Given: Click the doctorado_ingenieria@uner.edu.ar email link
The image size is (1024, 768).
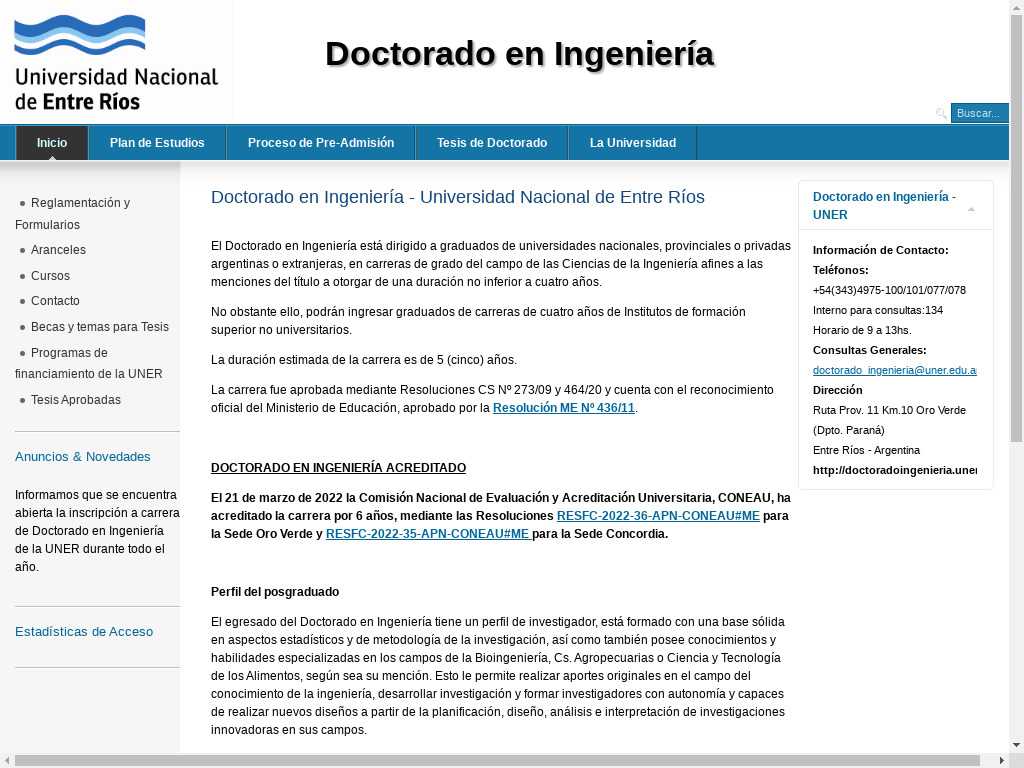Looking at the screenshot, I should pyautogui.click(x=895, y=370).
